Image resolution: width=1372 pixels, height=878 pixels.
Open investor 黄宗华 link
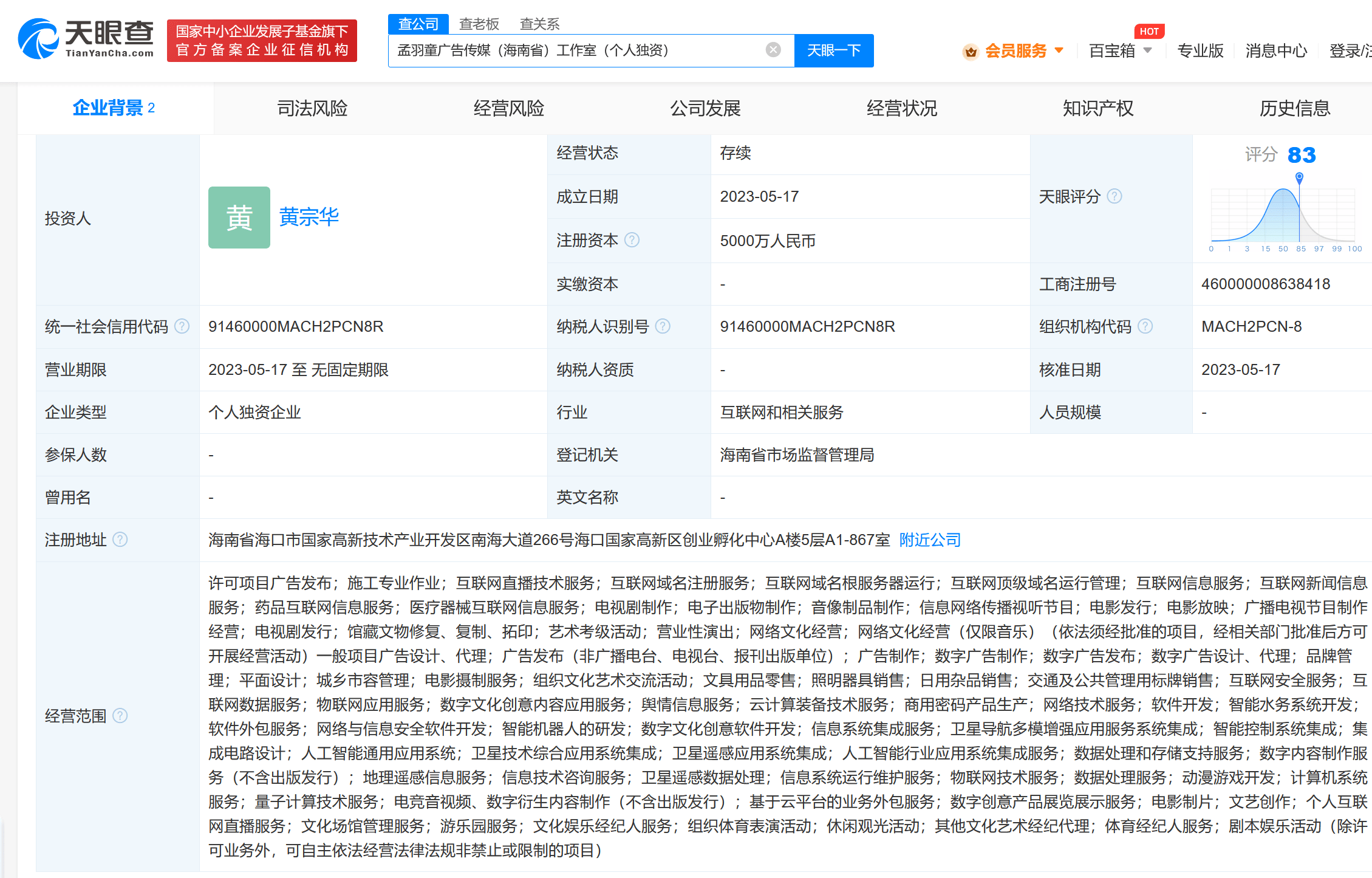(309, 217)
